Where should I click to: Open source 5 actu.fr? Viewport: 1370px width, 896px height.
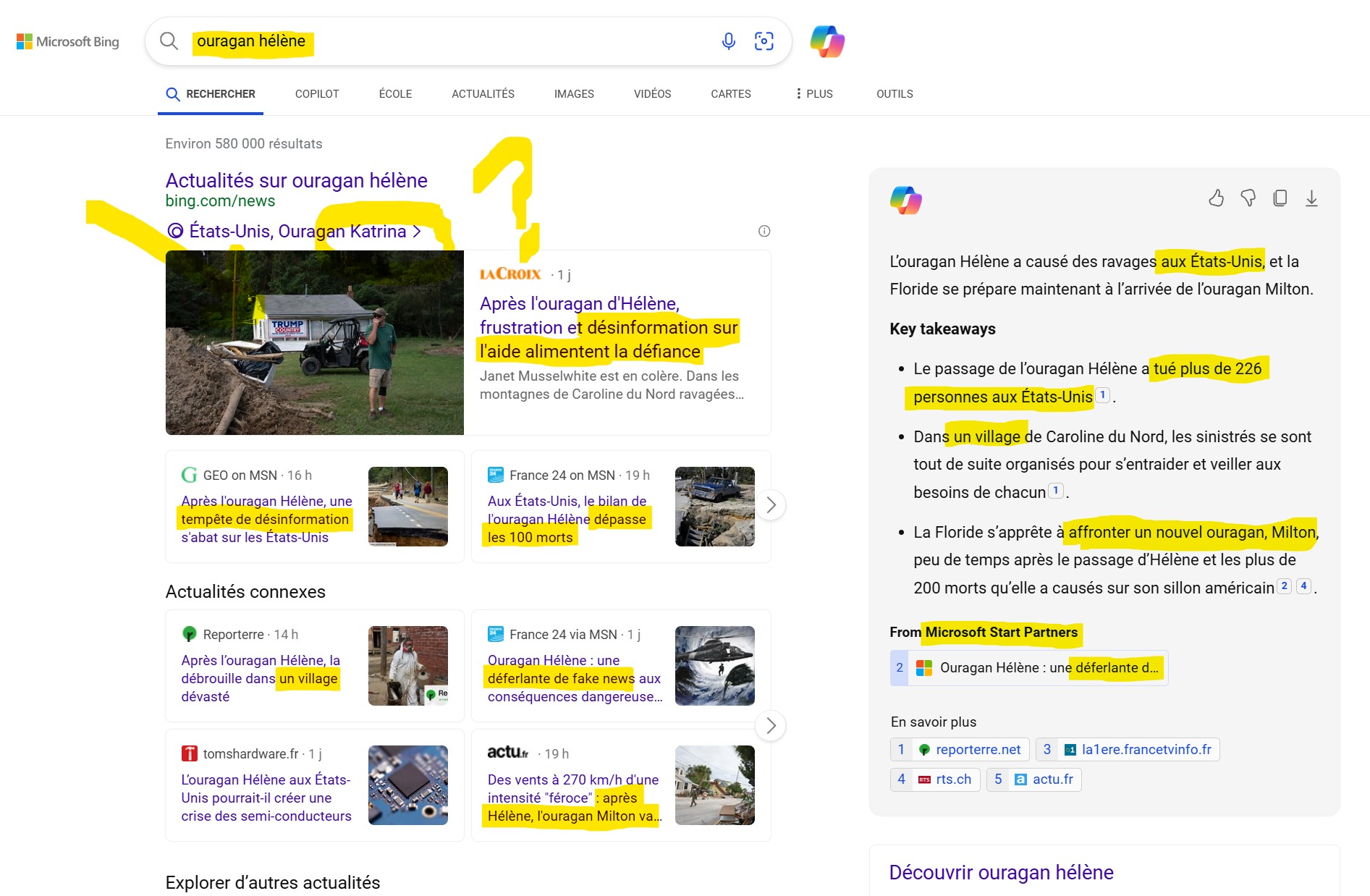(1034, 779)
